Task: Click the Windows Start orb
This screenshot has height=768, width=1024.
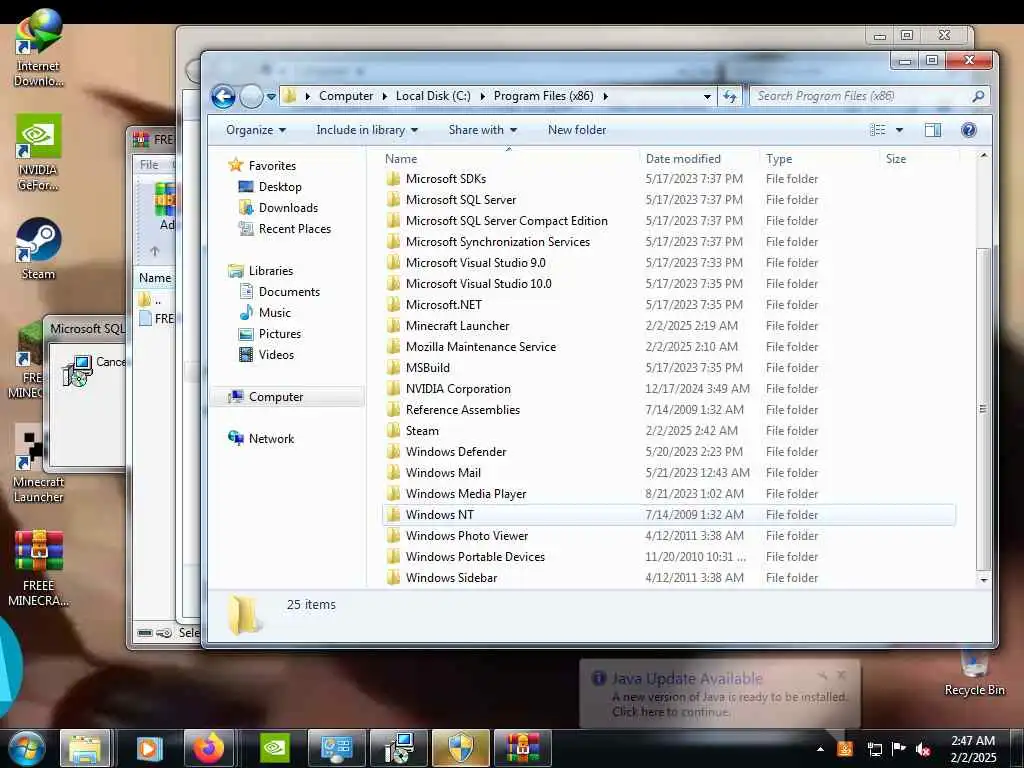Action: pyautogui.click(x=27, y=748)
